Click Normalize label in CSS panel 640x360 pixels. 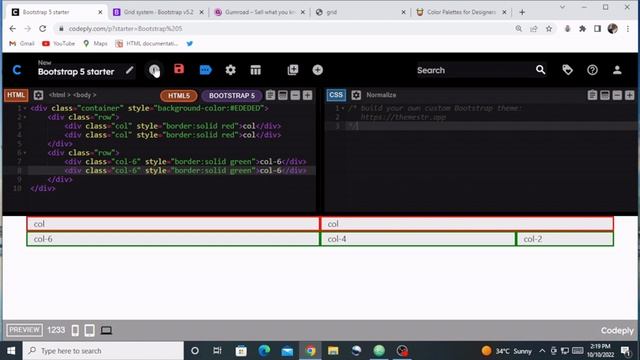[x=381, y=95]
